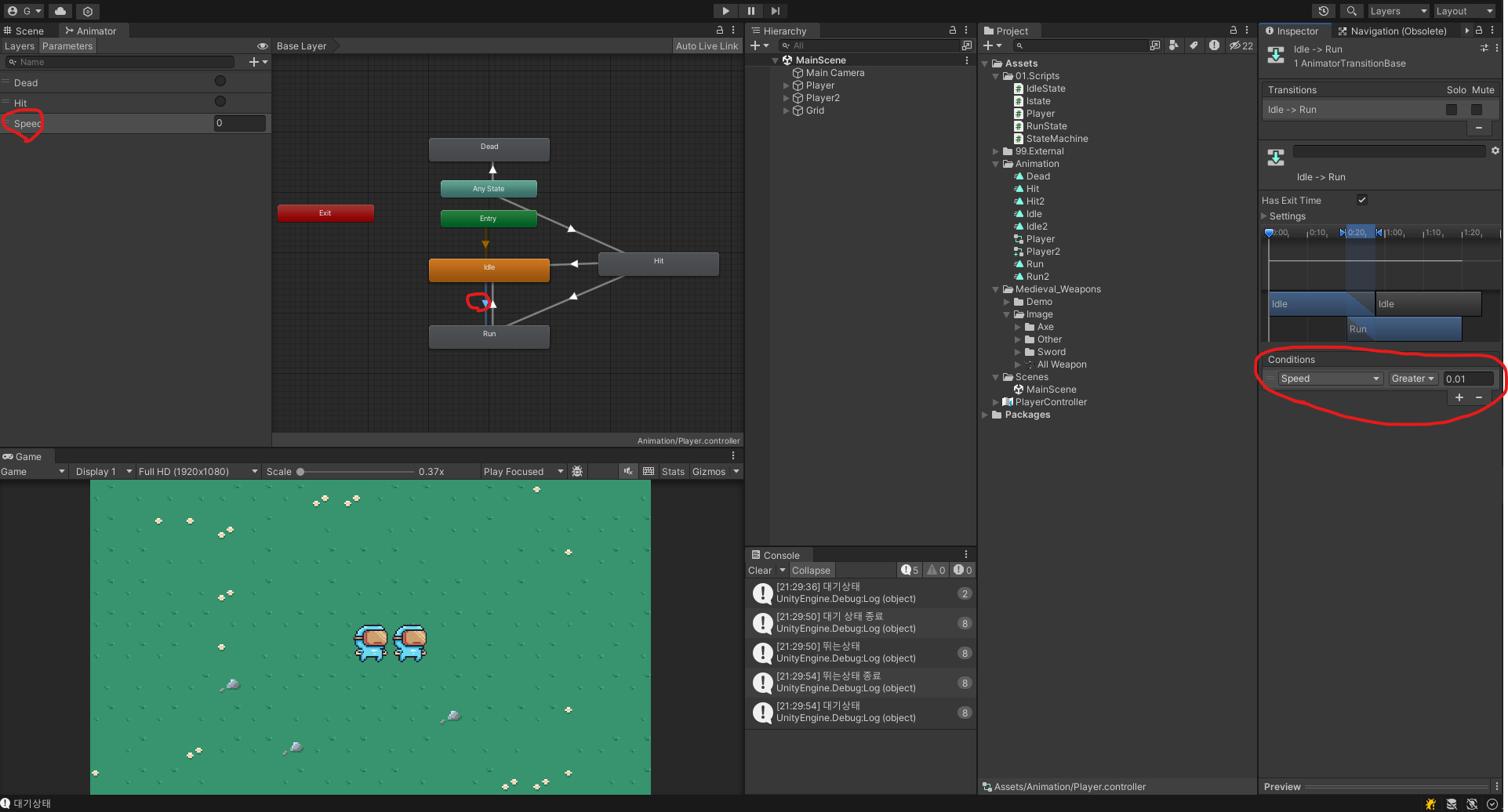Toggle Has Exit Time checkbox
This screenshot has width=1508, height=812.
pos(1362,200)
